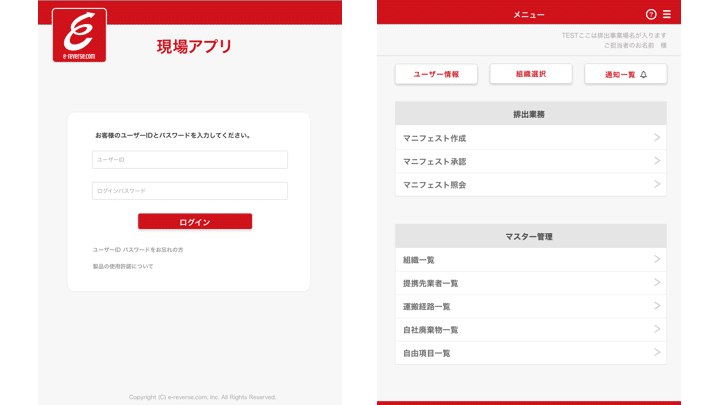Viewport: 720px width, 405px height.
Task: Open the help question mark icon
Action: tap(651, 14)
